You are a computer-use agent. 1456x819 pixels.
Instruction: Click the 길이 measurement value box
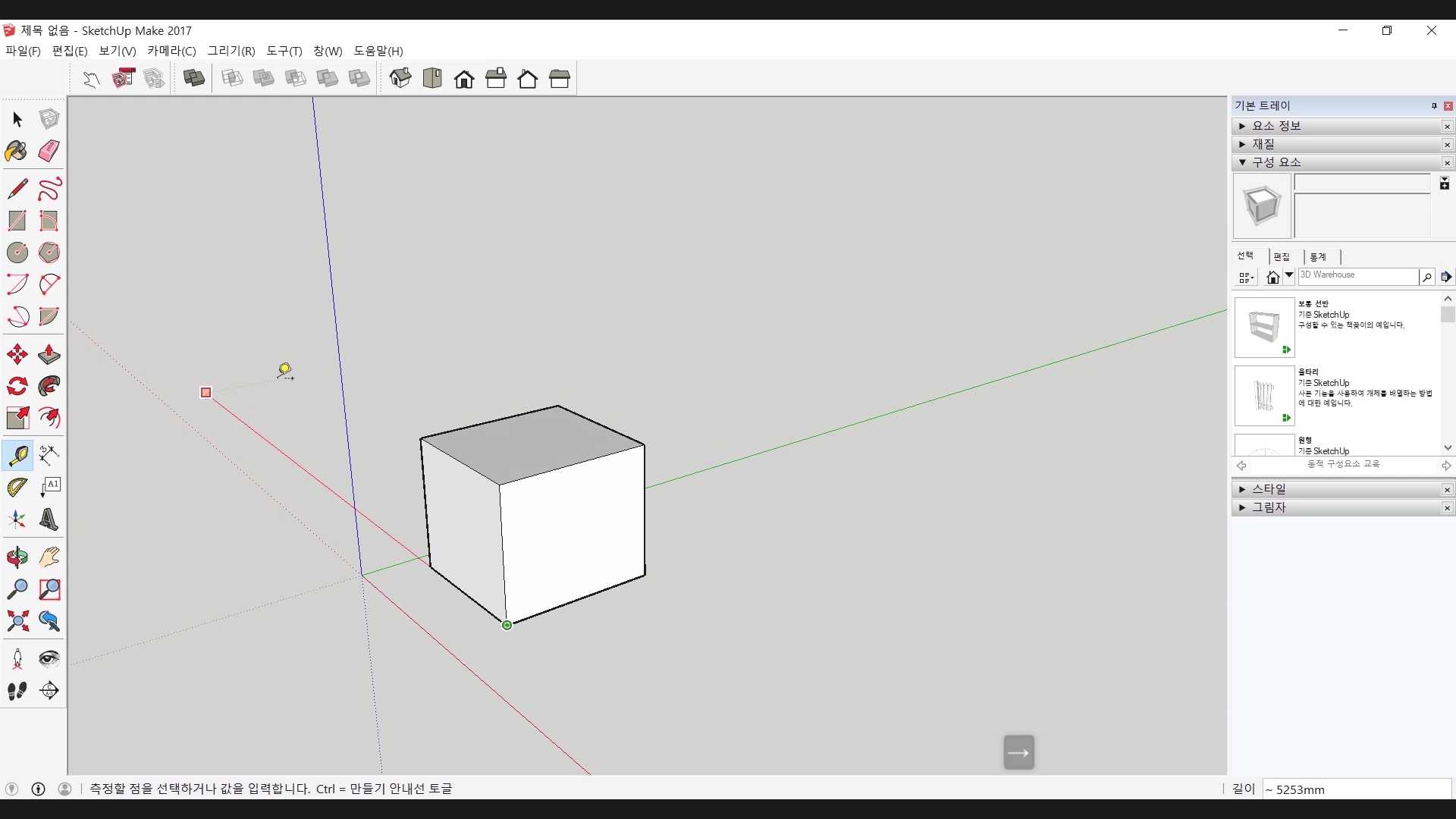[x=1356, y=789]
